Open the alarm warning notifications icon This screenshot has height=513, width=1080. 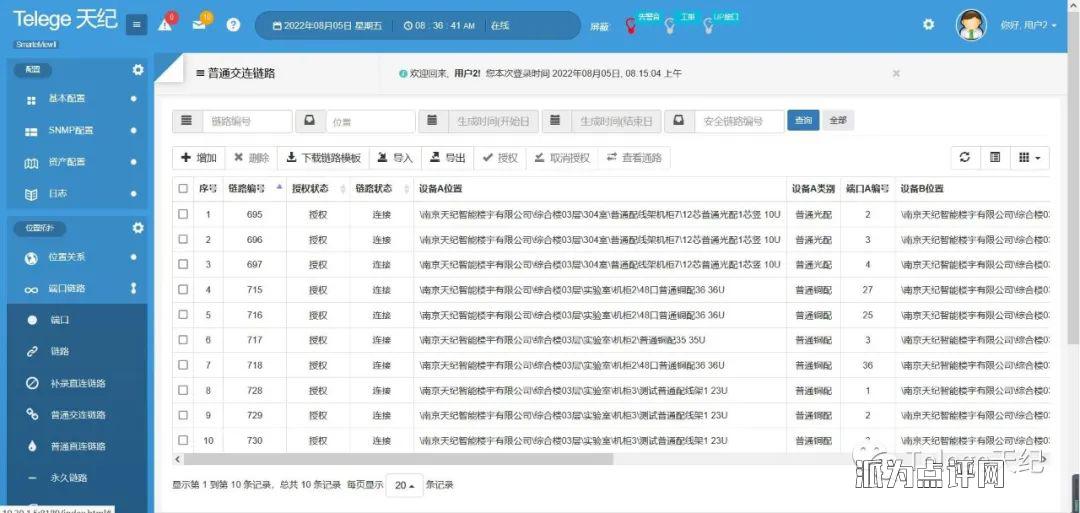165,24
